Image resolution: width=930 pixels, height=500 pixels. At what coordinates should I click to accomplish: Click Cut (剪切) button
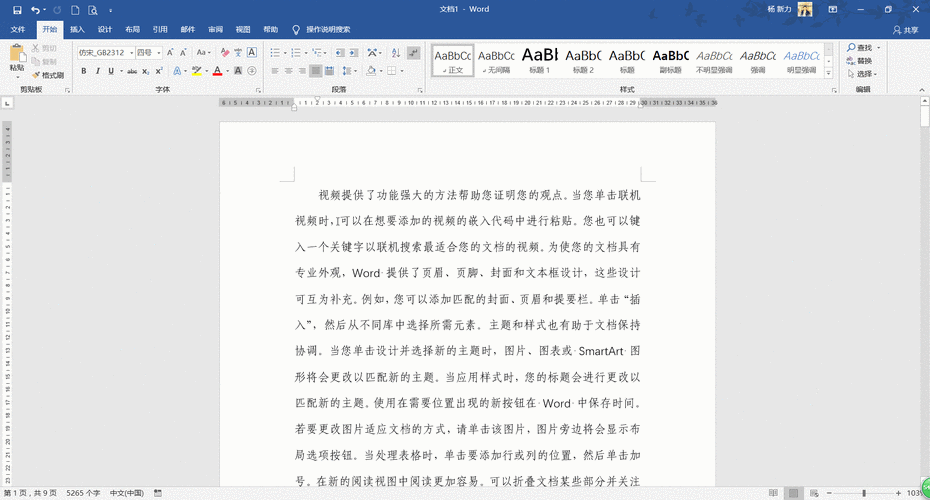(44, 48)
